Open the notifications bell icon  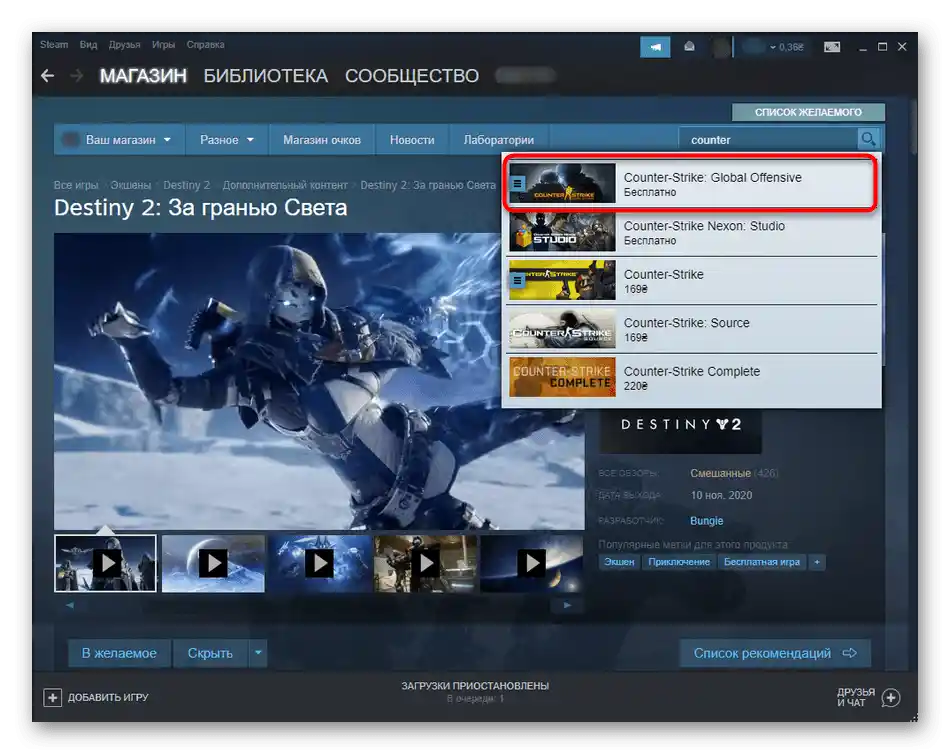(689, 47)
